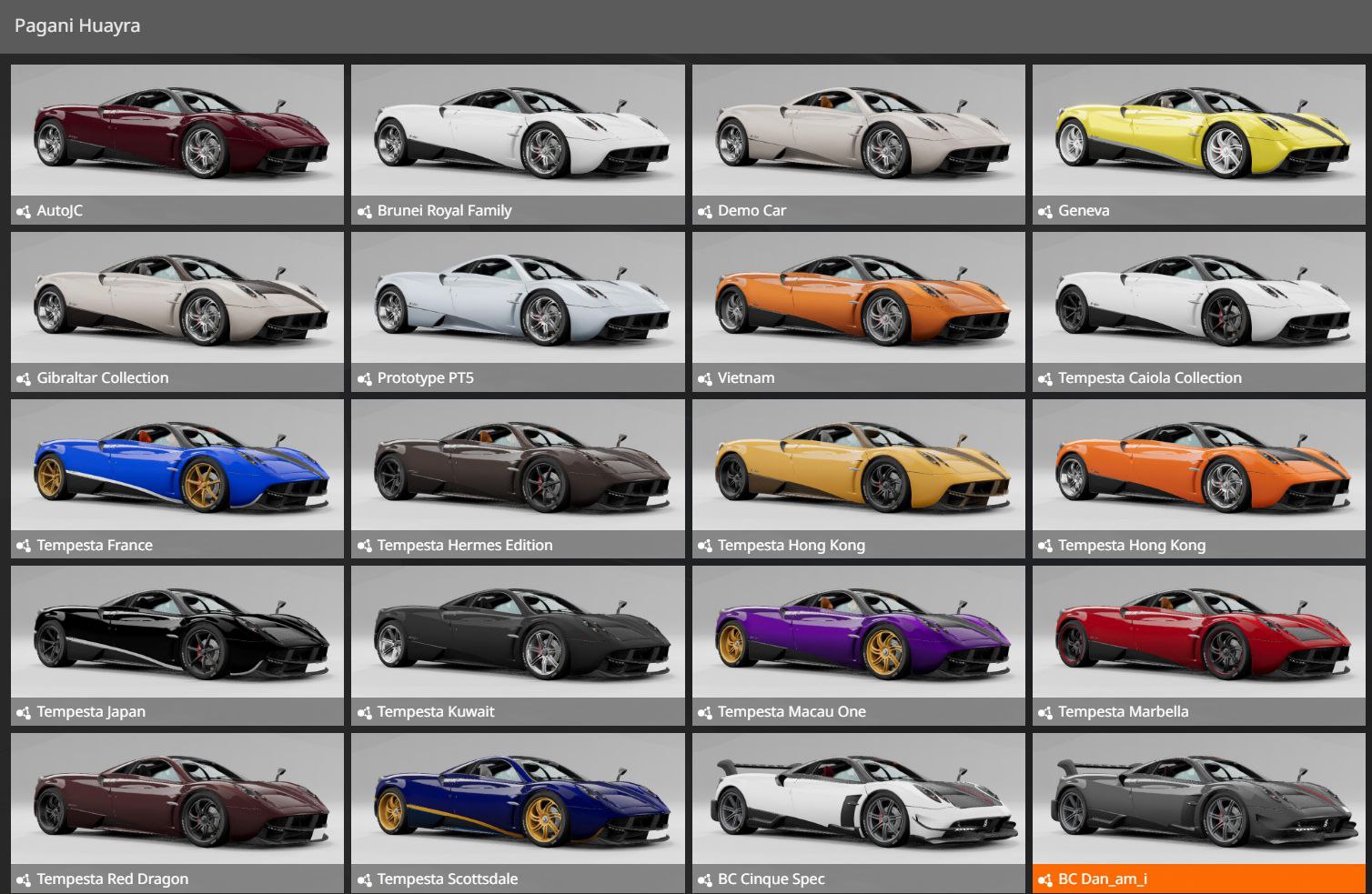Click the 'Tempesta Caiola Collection' label

1150,378
